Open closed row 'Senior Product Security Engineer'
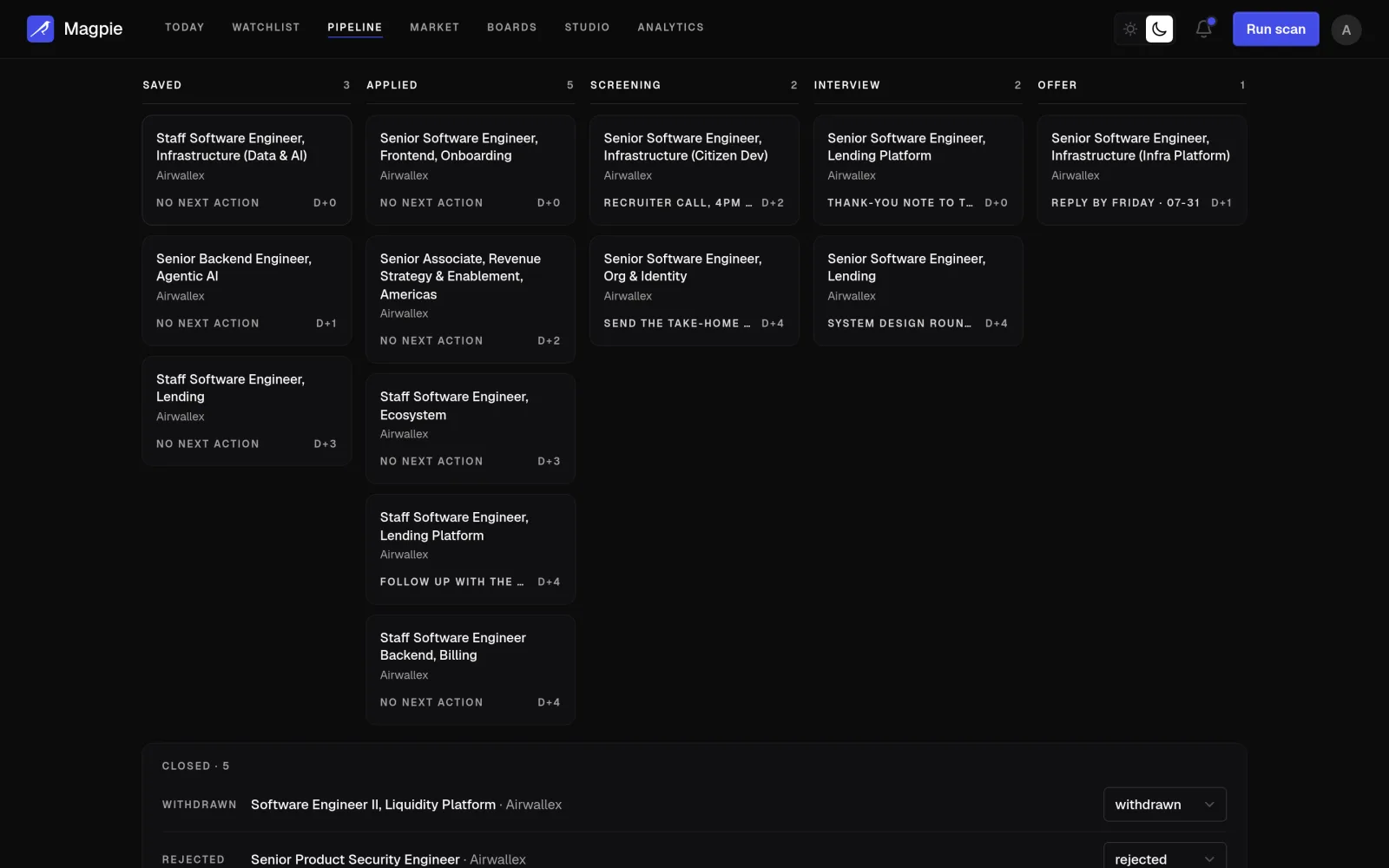The width and height of the screenshot is (1389, 868). point(355,859)
